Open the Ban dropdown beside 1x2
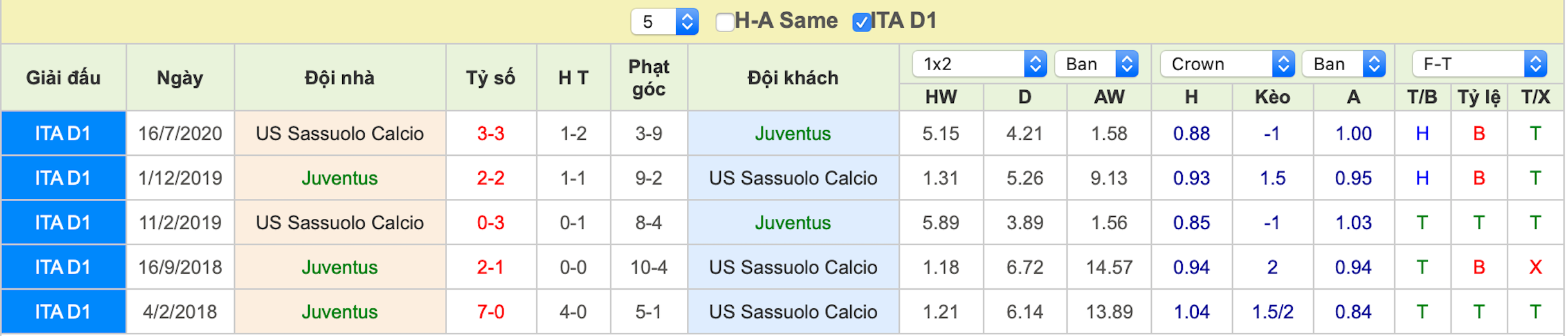 pos(1097,64)
